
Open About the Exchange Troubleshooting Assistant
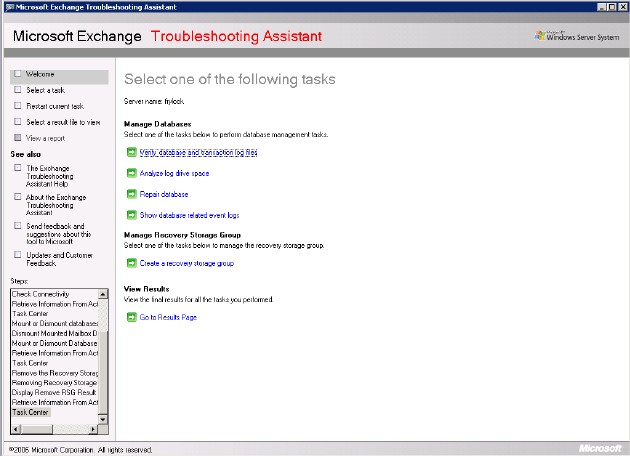click(x=56, y=205)
